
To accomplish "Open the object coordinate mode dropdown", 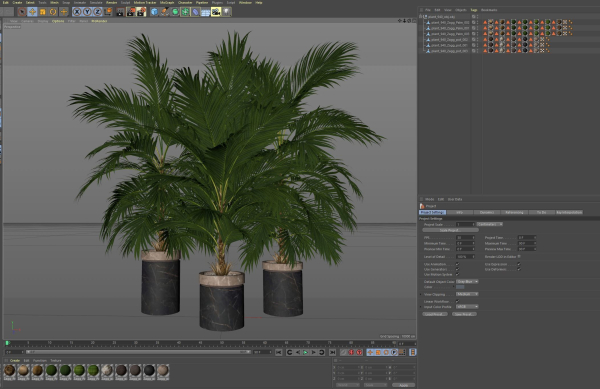I will [x=347, y=386].
